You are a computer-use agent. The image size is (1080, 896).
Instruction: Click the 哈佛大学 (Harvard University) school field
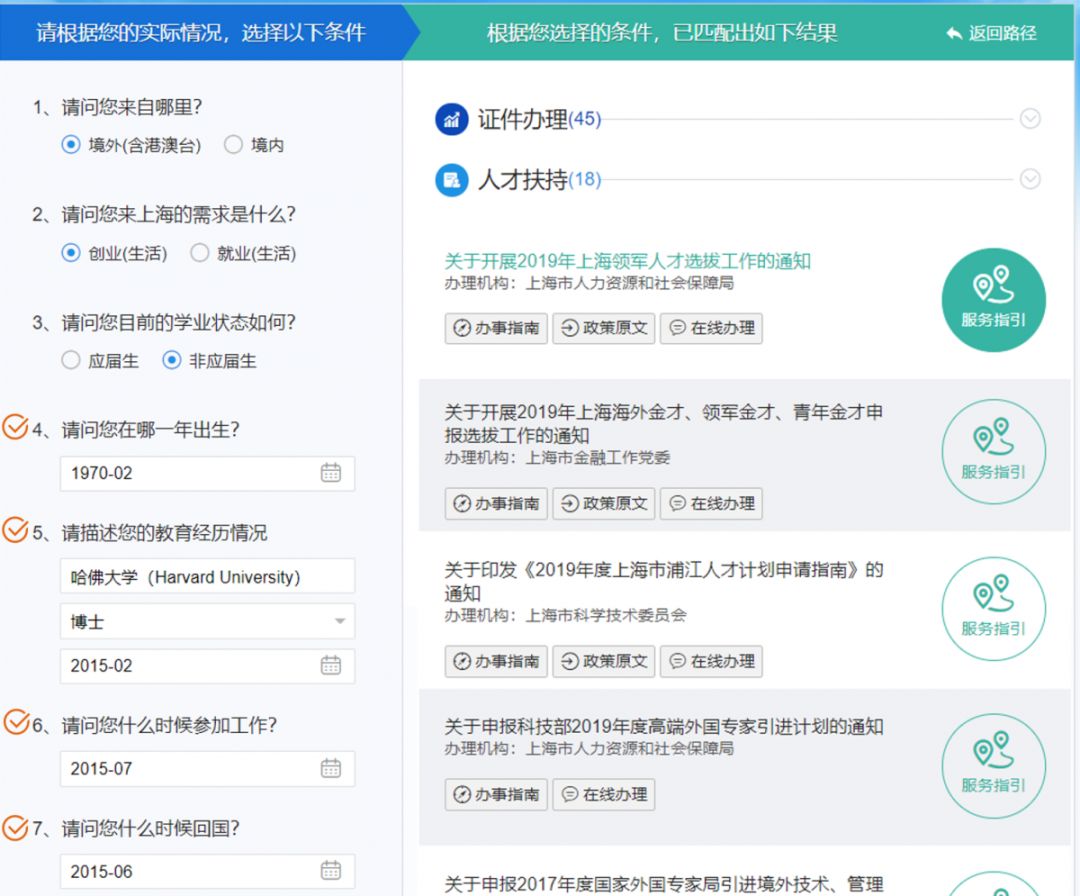point(207,576)
